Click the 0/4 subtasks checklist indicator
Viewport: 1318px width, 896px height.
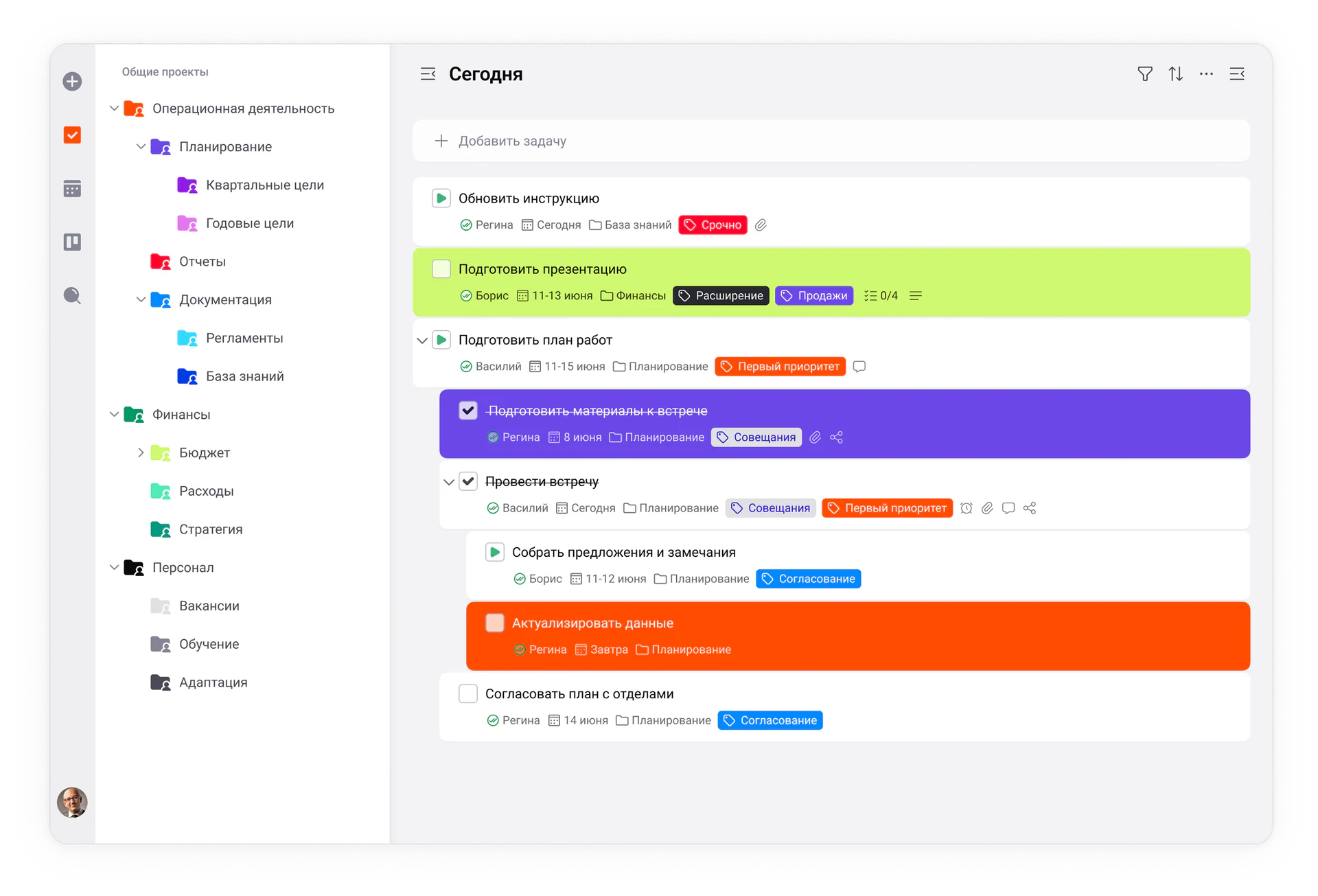[881, 296]
